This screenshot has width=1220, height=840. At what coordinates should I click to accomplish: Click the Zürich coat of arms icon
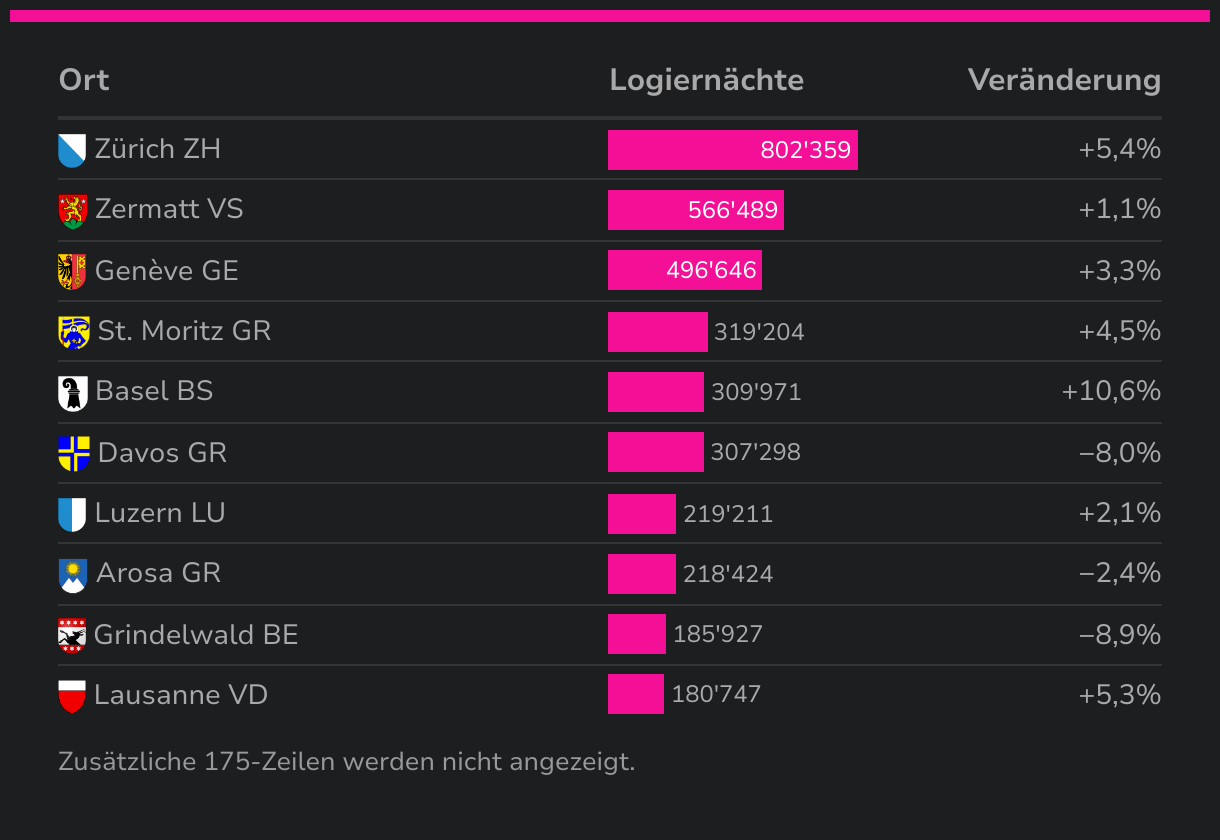[x=72, y=150]
